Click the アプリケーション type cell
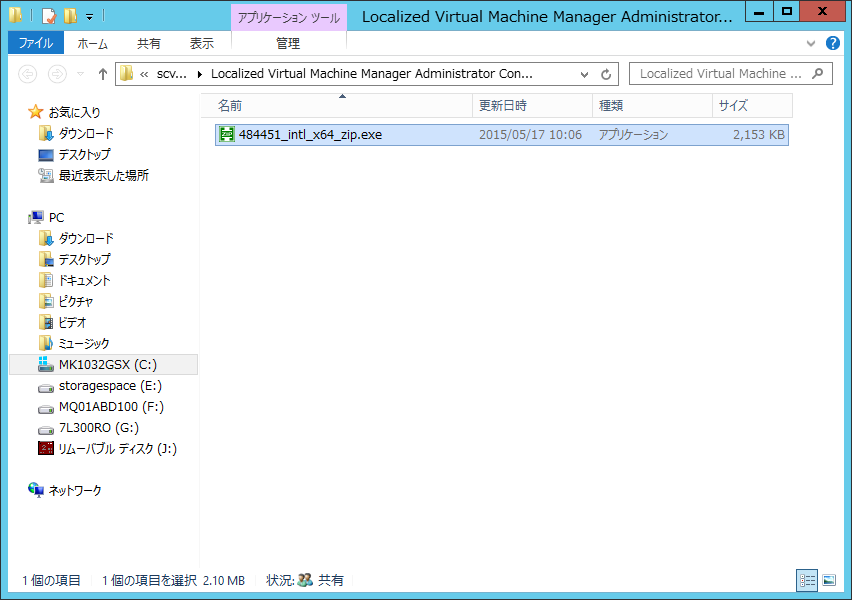This screenshot has width=852, height=600. [x=633, y=134]
